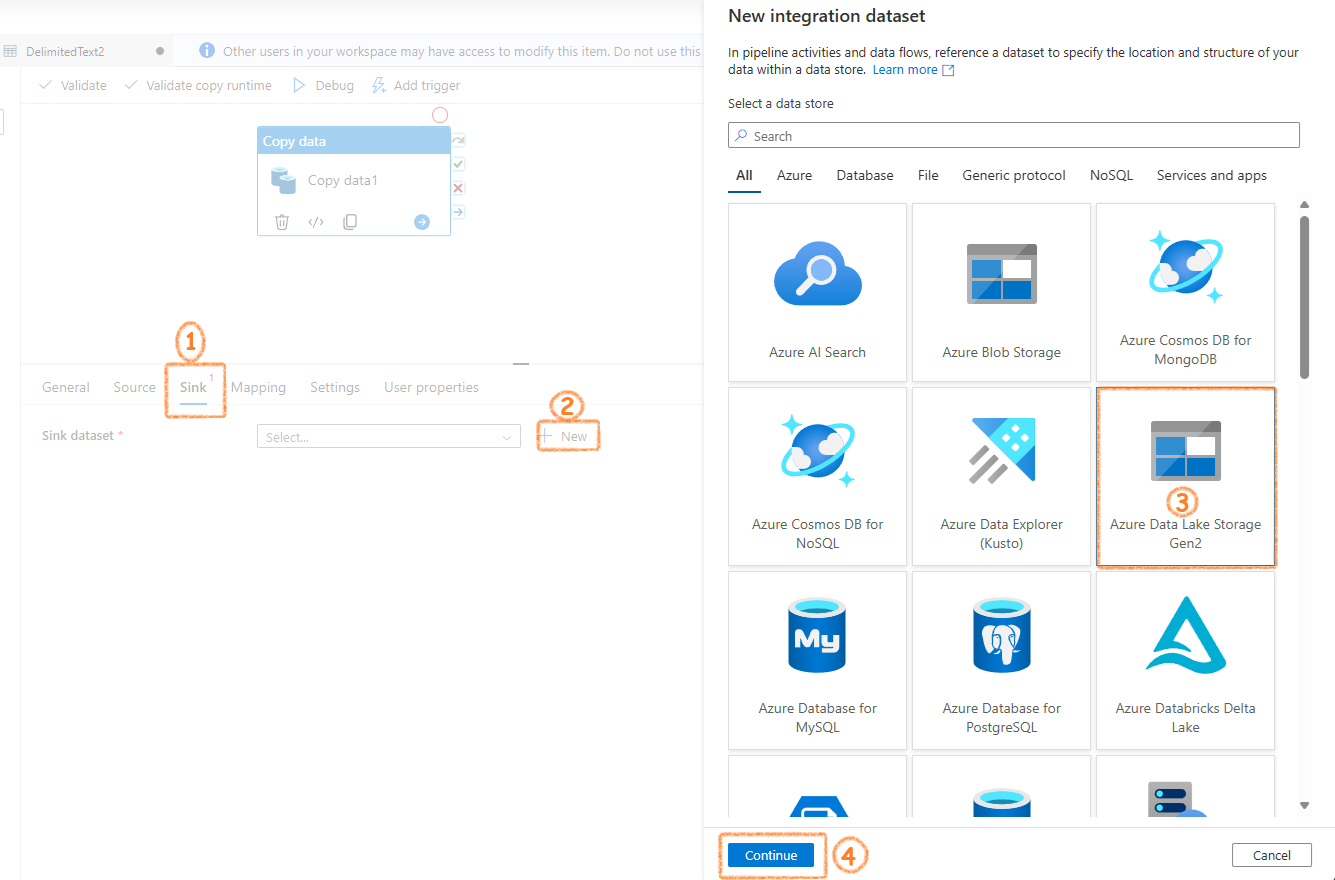
Task: Click the Copy data activity title bar
Action: click(354, 141)
